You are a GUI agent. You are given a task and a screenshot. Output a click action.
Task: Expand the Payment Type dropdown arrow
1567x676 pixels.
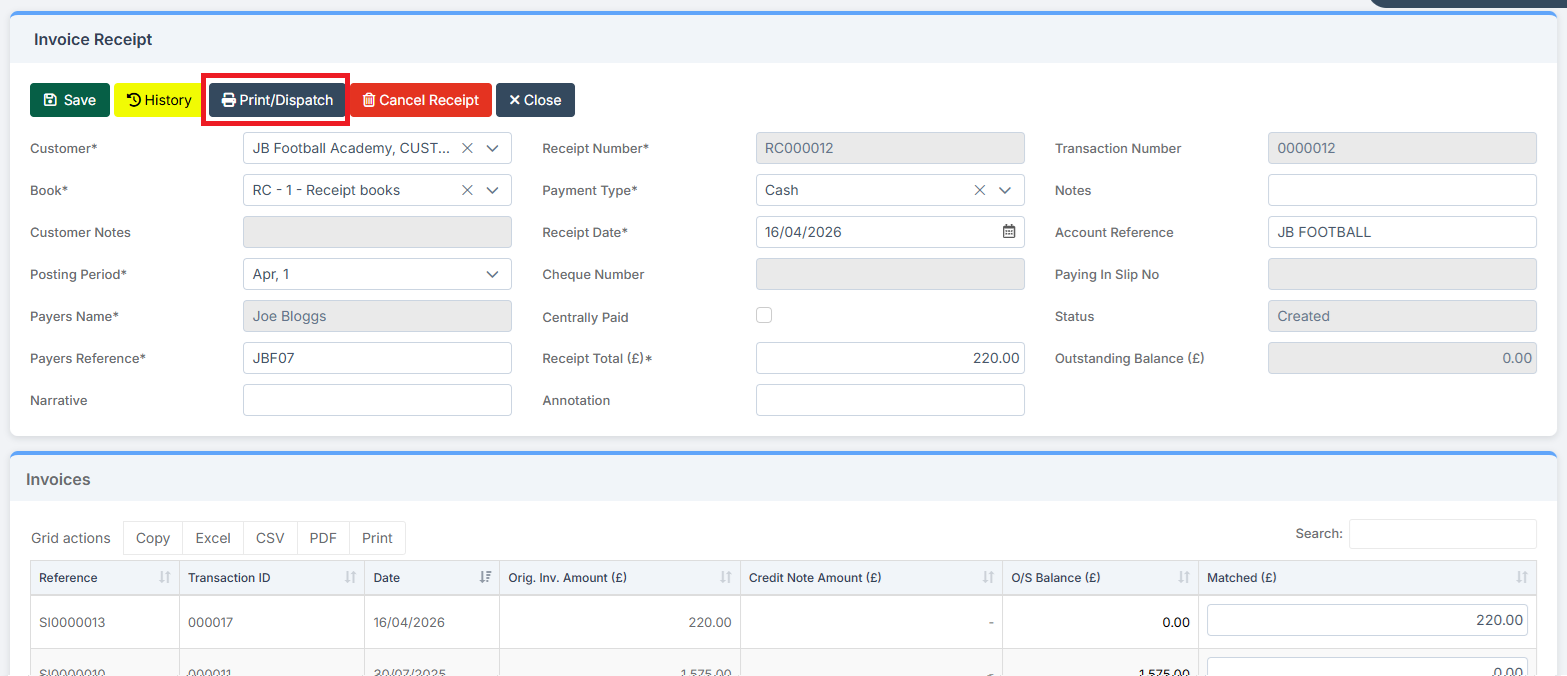tap(1005, 190)
